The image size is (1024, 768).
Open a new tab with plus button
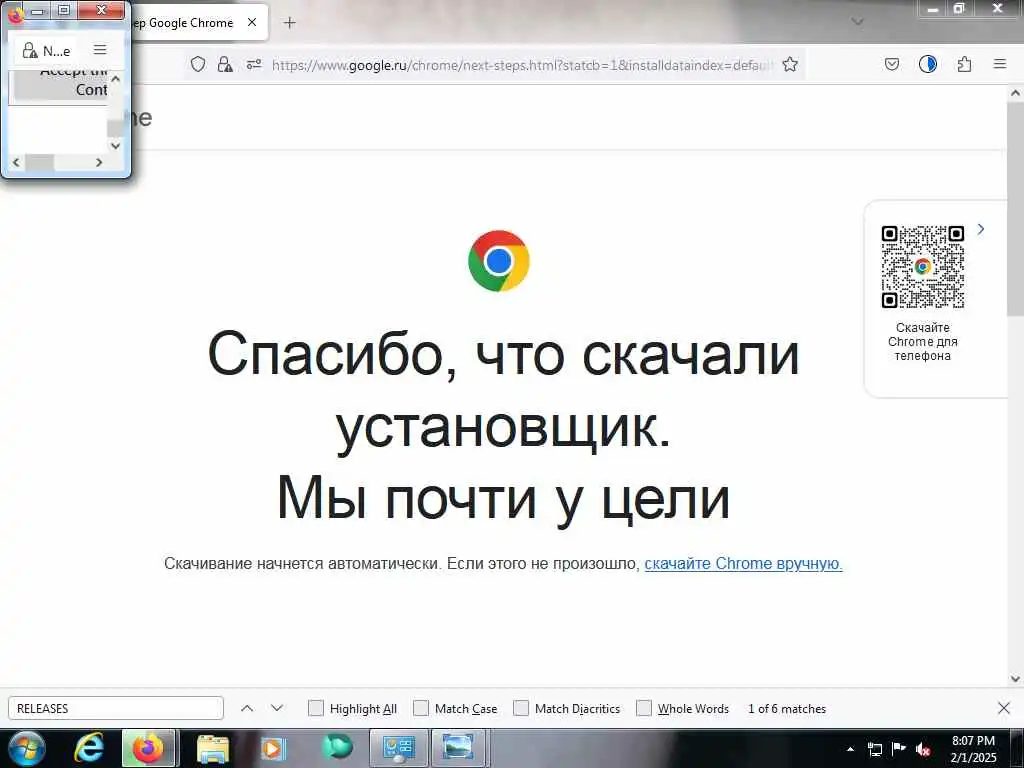tap(289, 23)
